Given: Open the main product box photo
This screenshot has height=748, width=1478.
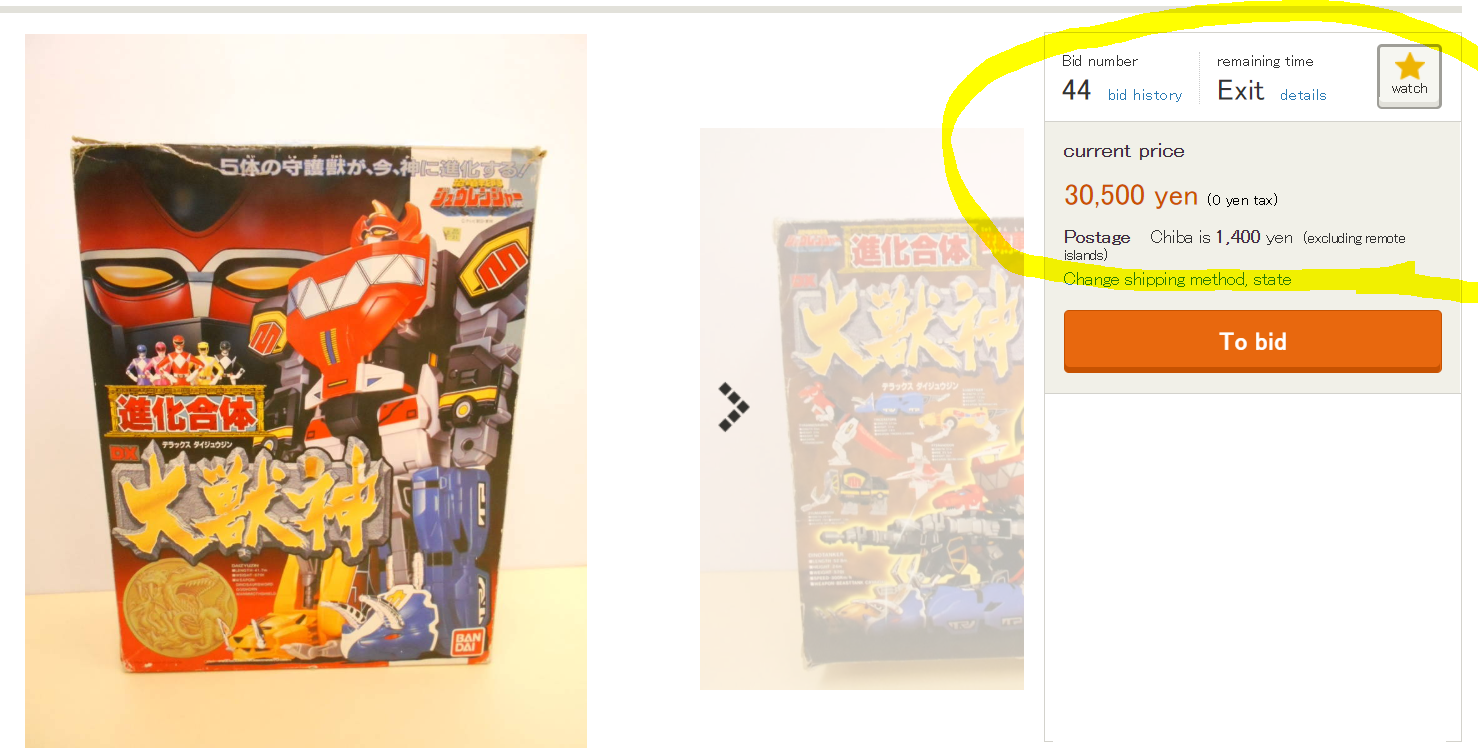Looking at the screenshot, I should pyautogui.click(x=306, y=391).
